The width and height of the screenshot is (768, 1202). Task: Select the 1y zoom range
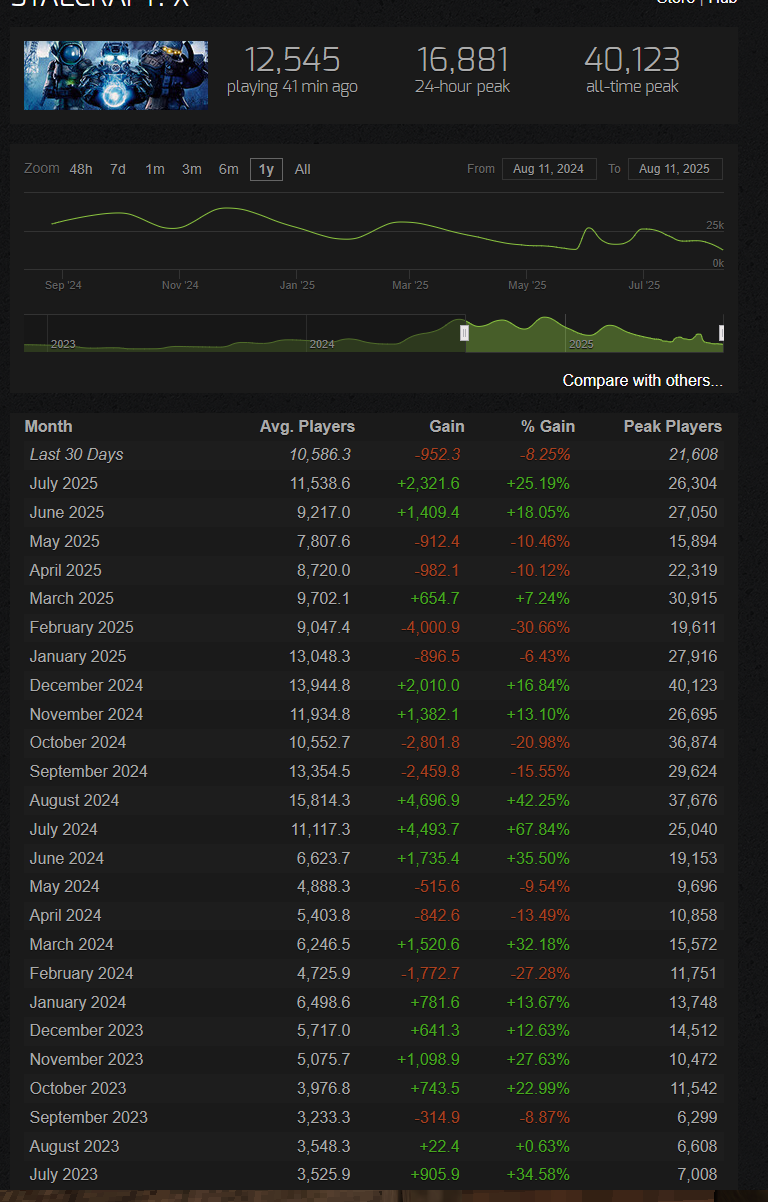click(266, 169)
